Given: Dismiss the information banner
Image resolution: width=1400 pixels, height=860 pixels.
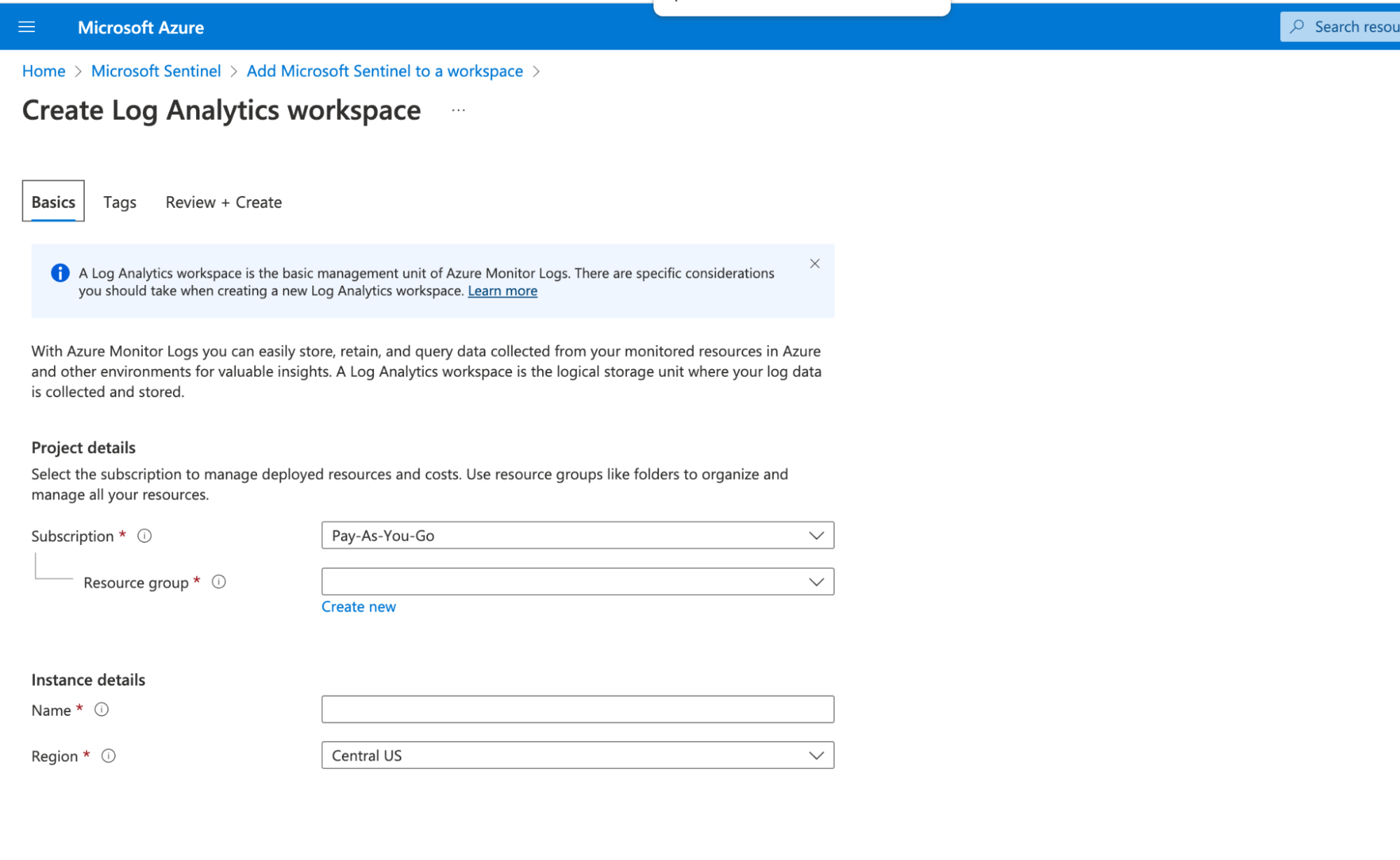Looking at the screenshot, I should [x=815, y=263].
